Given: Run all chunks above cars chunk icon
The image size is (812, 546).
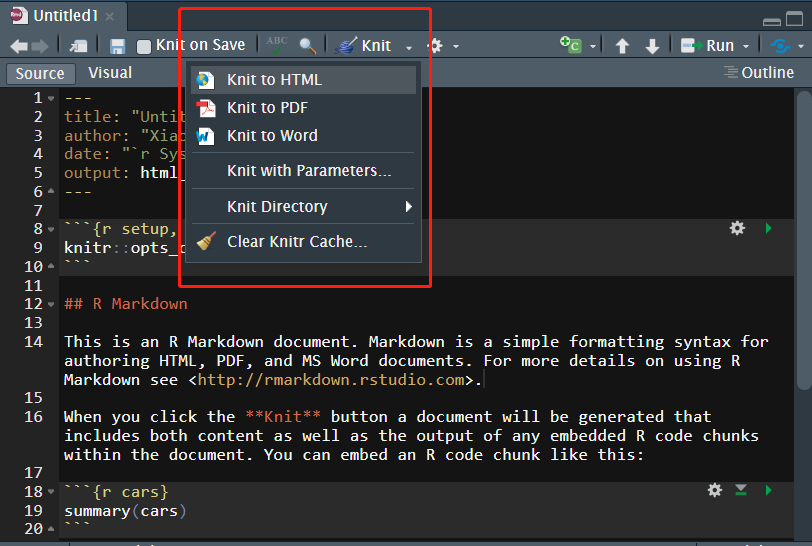Looking at the screenshot, I should [741, 490].
